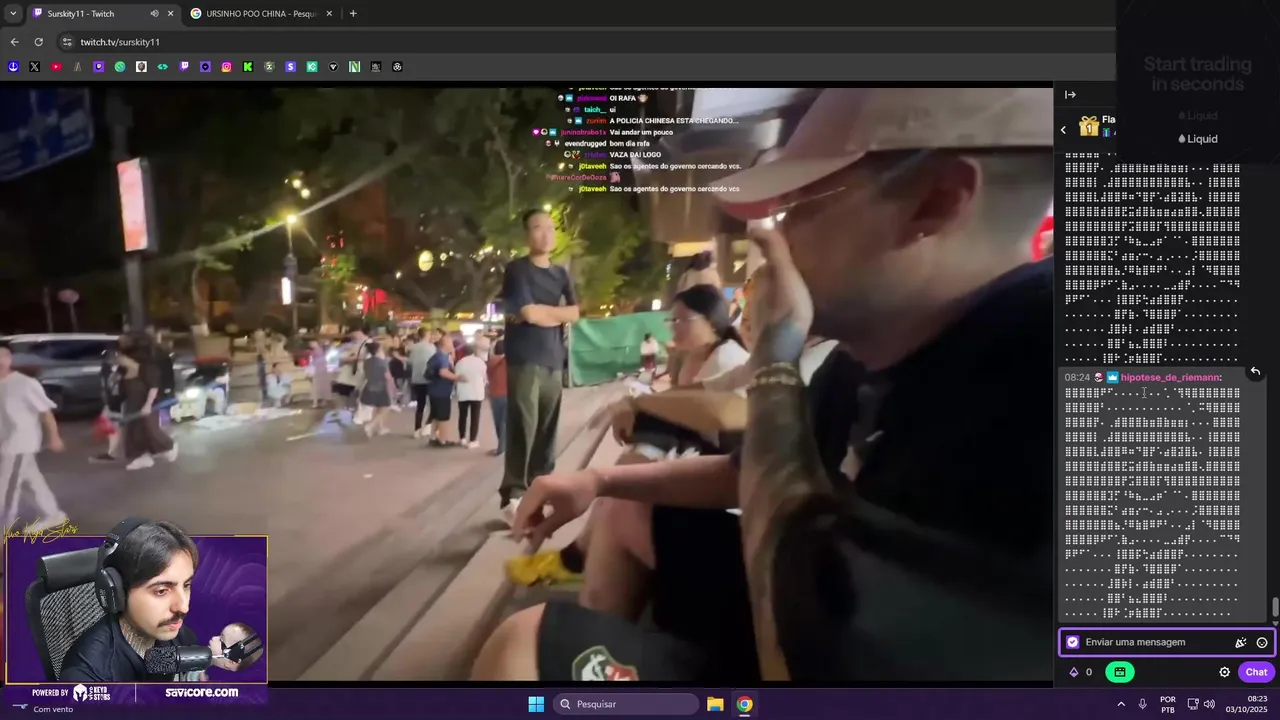
Task: Collapse the Twitch chat panel
Action: click(x=1070, y=95)
